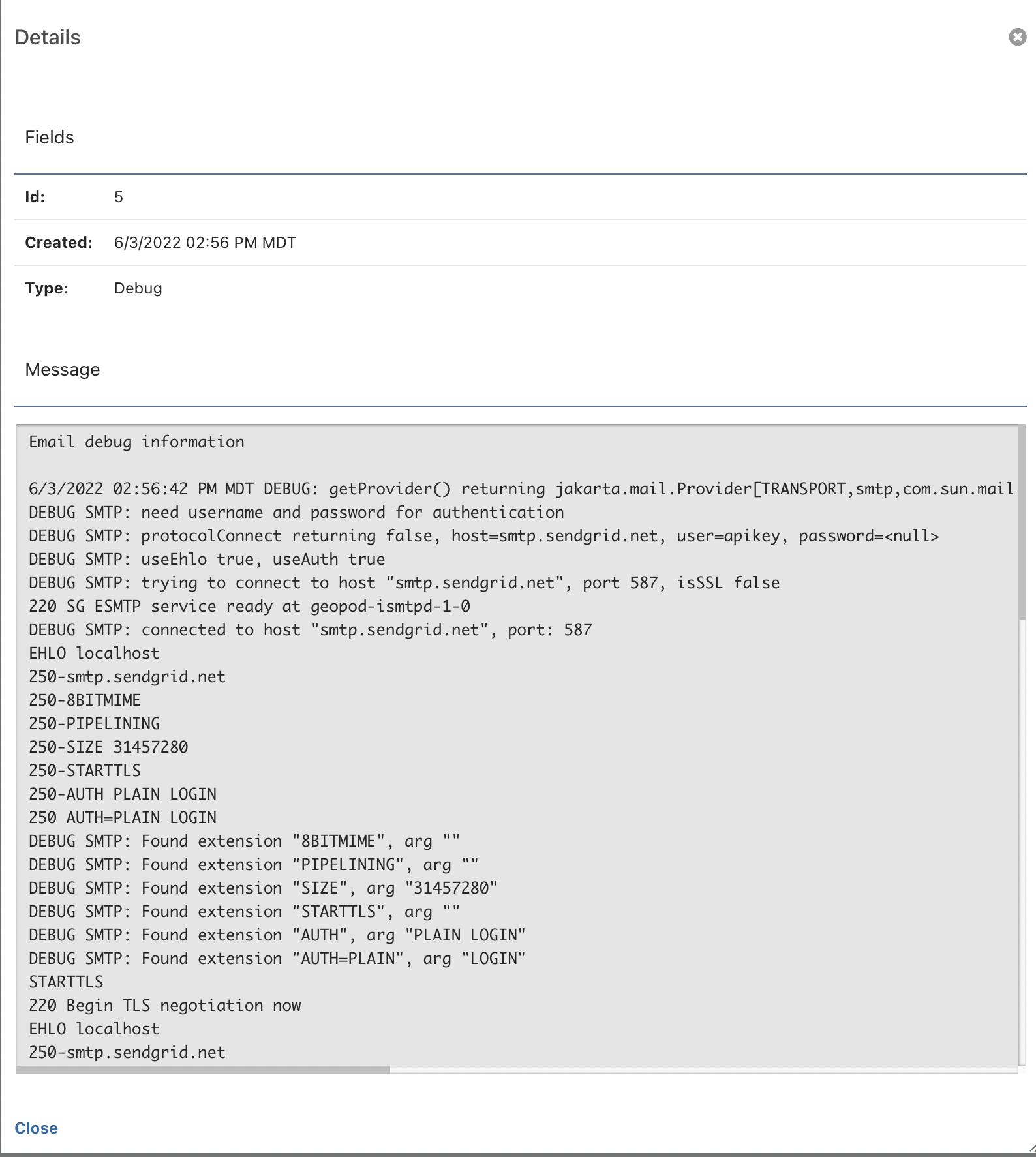Click the 'need username and password' log line

[296, 513]
